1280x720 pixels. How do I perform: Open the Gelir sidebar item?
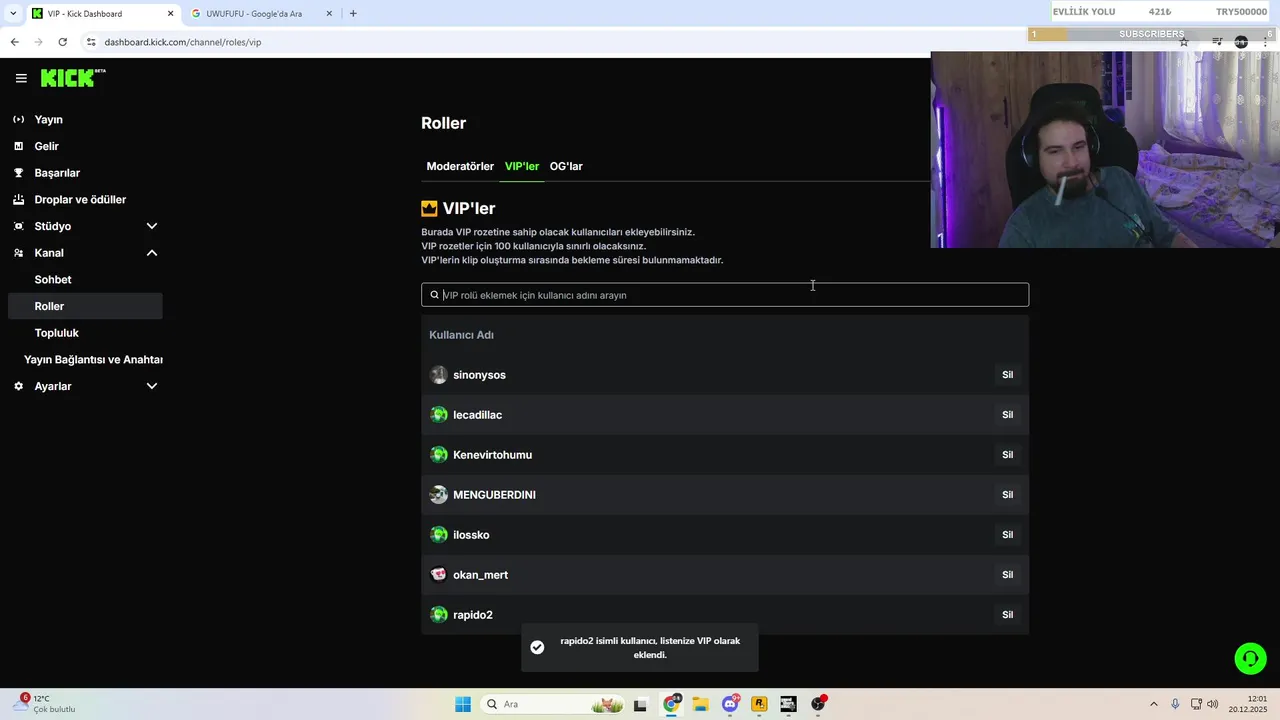(x=46, y=146)
